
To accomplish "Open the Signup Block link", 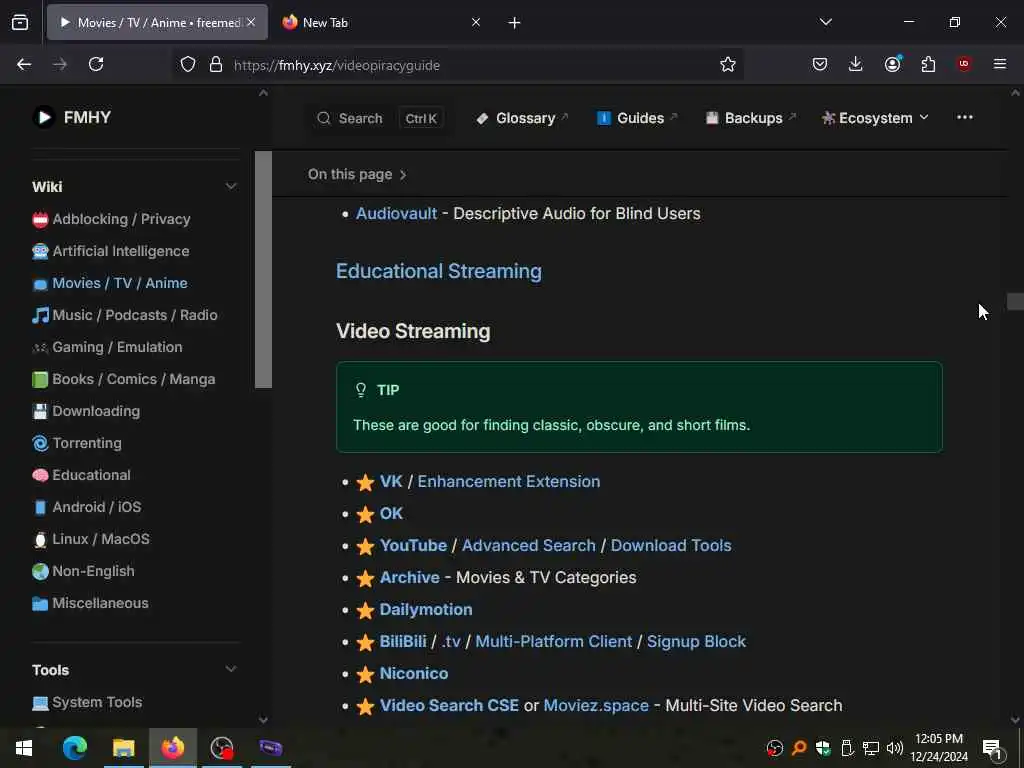I will click(x=696, y=641).
